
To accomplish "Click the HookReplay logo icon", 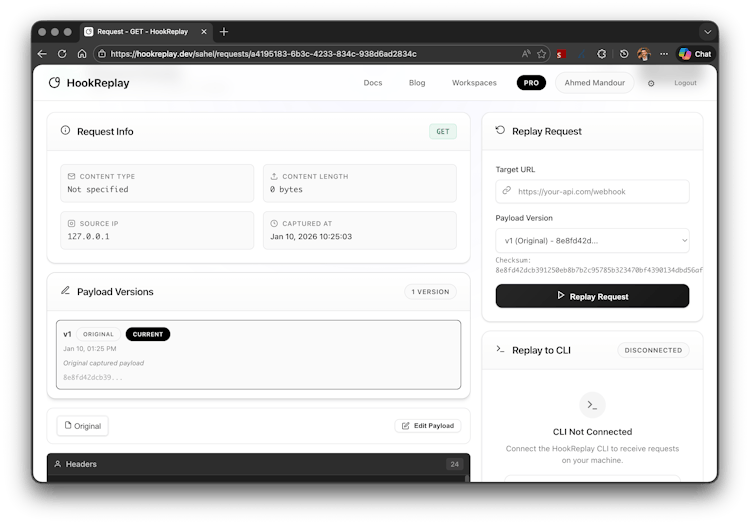I will tap(54, 83).
